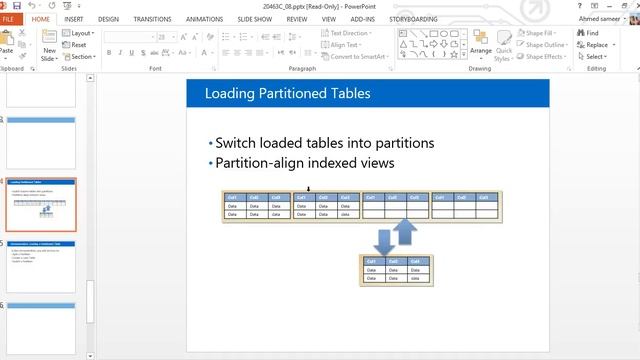
Task: Click Convert to SmartArt
Action: pyautogui.click(x=355, y=57)
